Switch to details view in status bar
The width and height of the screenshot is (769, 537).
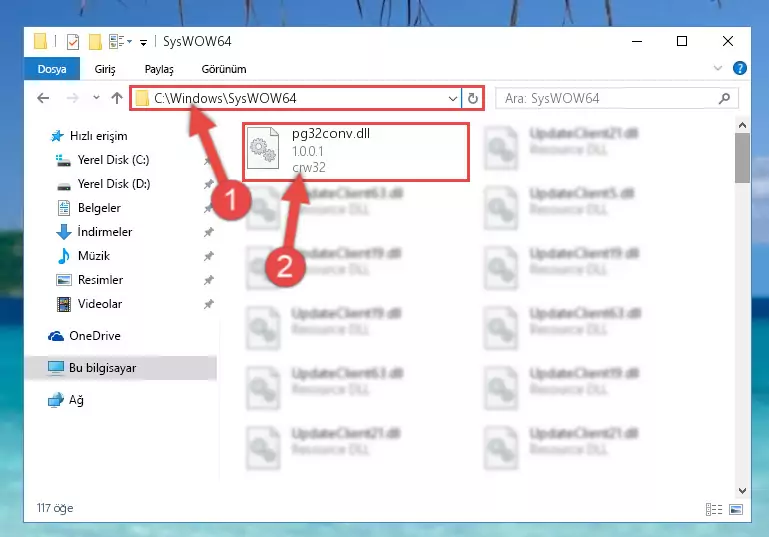[714, 509]
